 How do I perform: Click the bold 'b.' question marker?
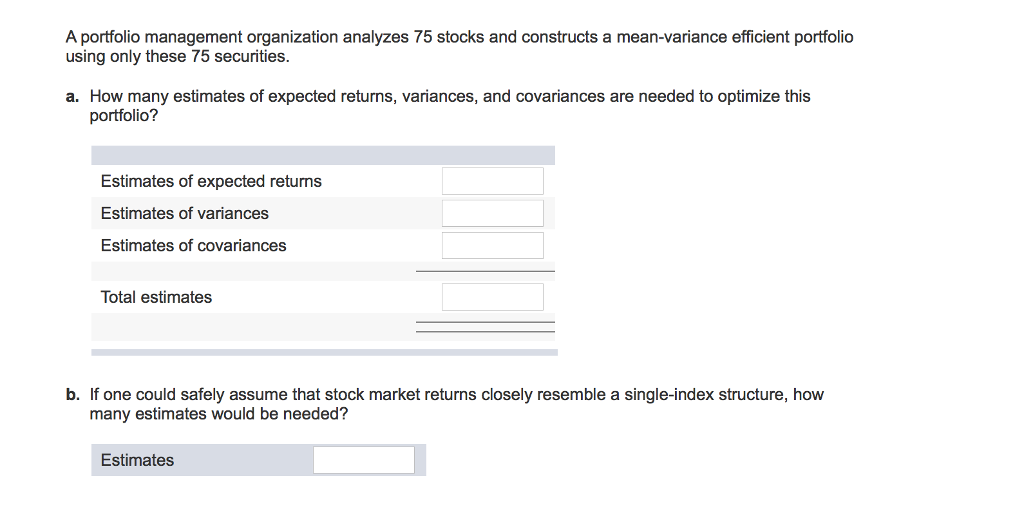pos(72,395)
